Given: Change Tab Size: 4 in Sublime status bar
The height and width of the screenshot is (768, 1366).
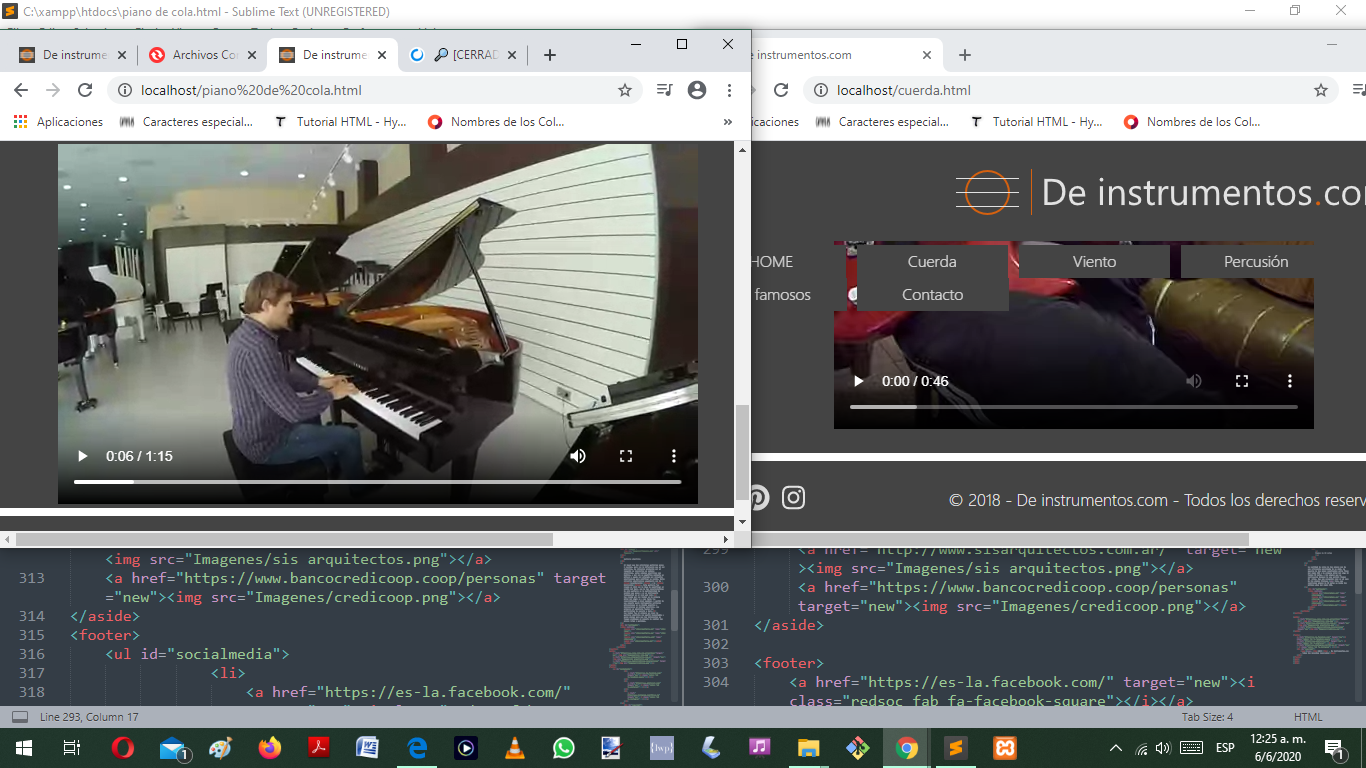Looking at the screenshot, I should [1207, 717].
